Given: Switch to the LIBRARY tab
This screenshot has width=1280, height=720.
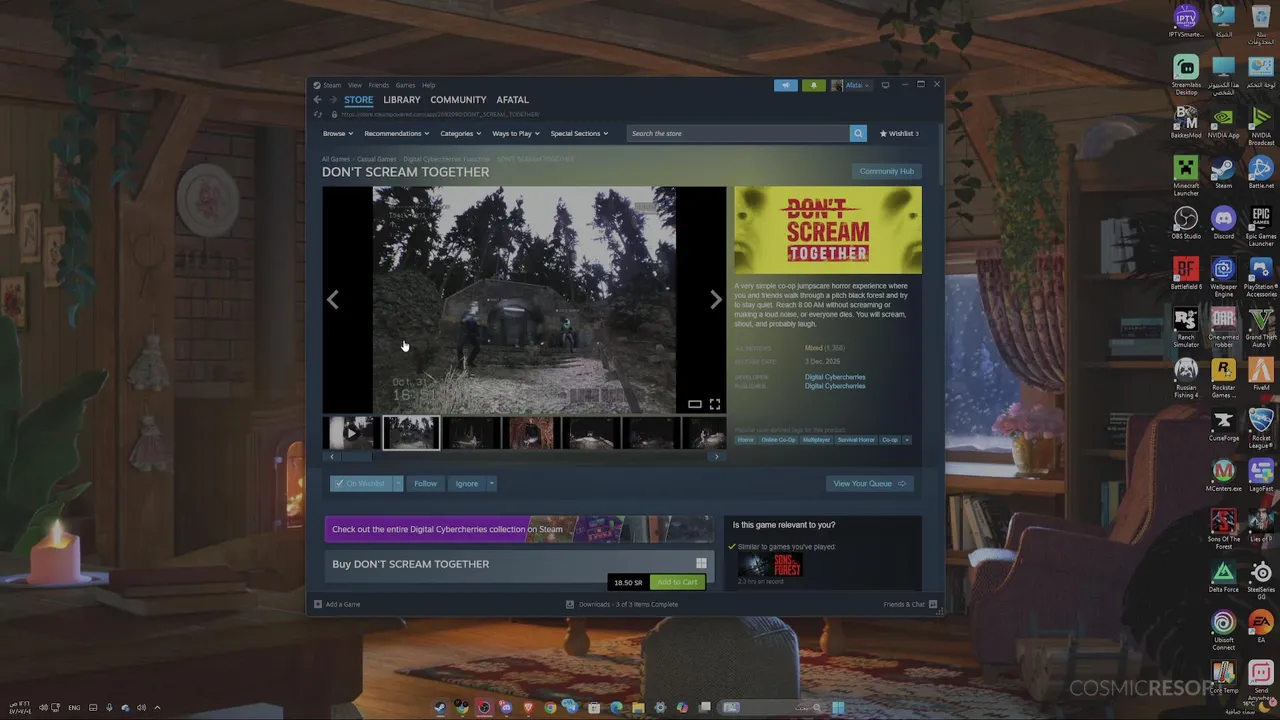Looking at the screenshot, I should click(x=401, y=99).
